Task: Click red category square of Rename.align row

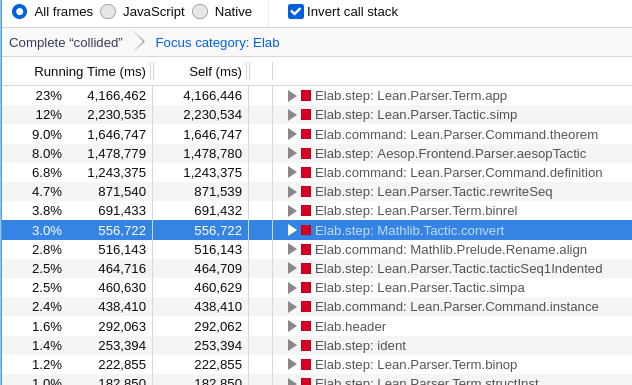Action: tap(306, 249)
